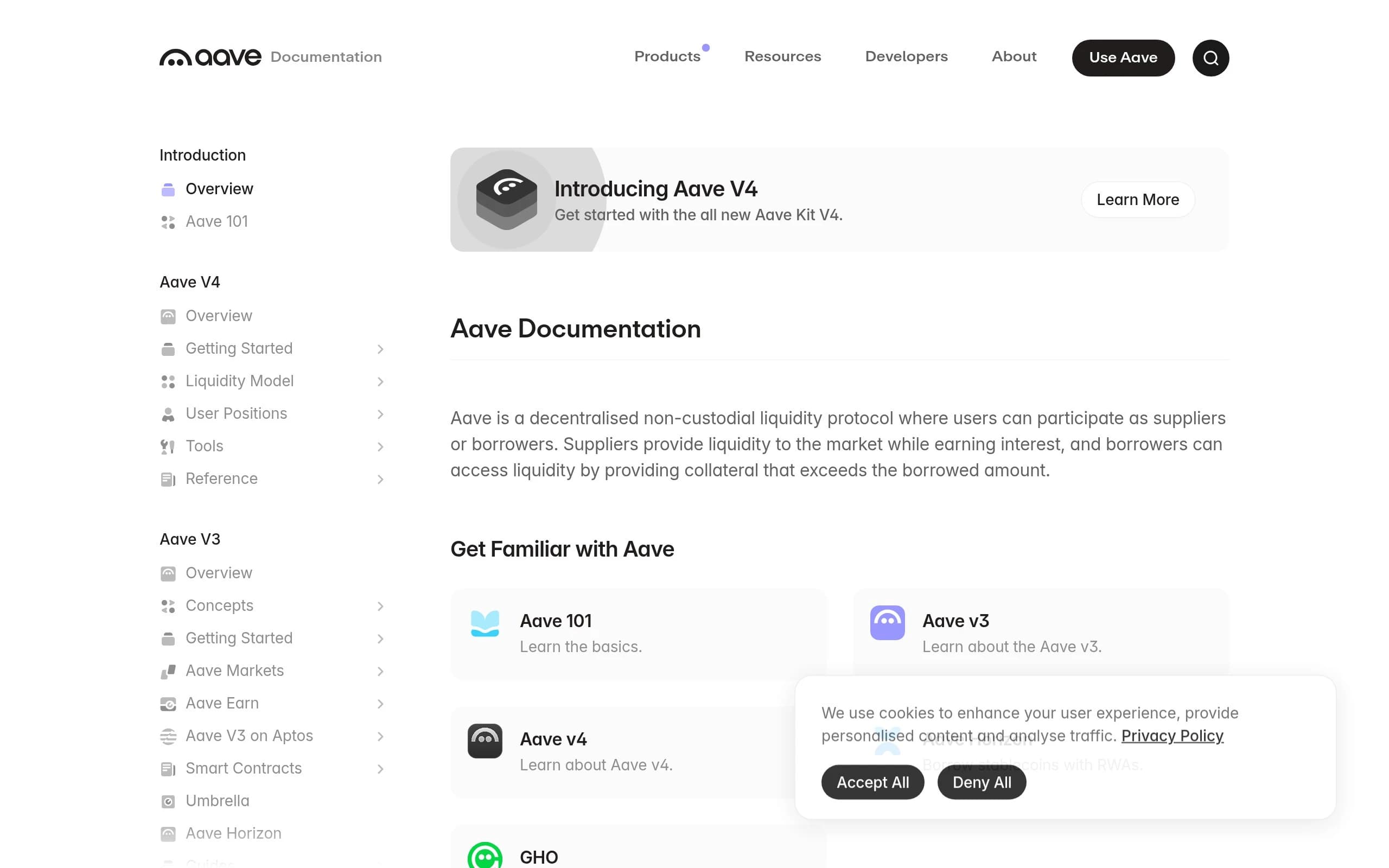This screenshot has width=1389, height=868.
Task: Select the User Positions person icon
Action: tap(168, 413)
